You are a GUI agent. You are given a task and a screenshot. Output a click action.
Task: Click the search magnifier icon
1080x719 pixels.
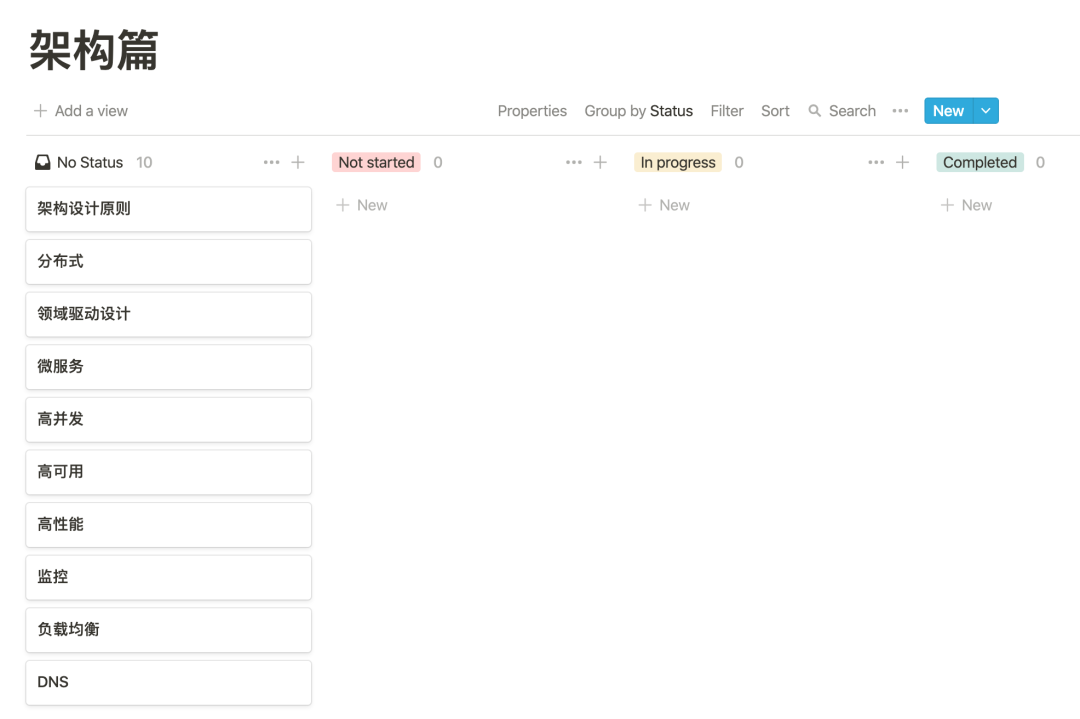814,111
